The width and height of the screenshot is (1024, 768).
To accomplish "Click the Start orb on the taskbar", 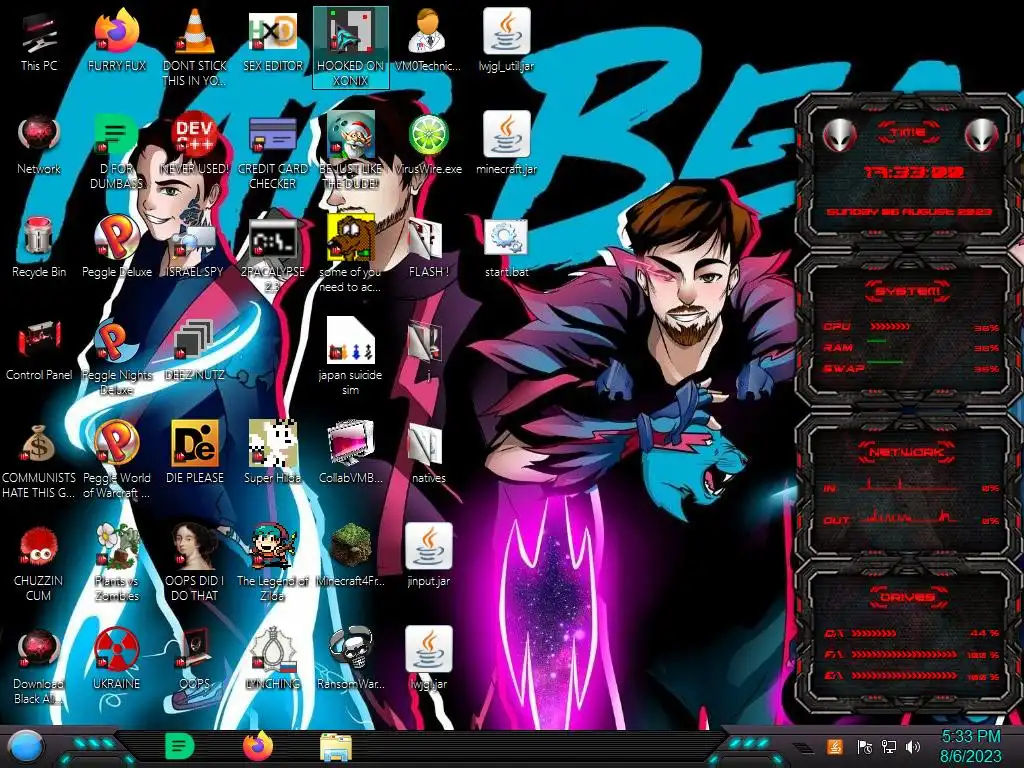I will point(25,746).
